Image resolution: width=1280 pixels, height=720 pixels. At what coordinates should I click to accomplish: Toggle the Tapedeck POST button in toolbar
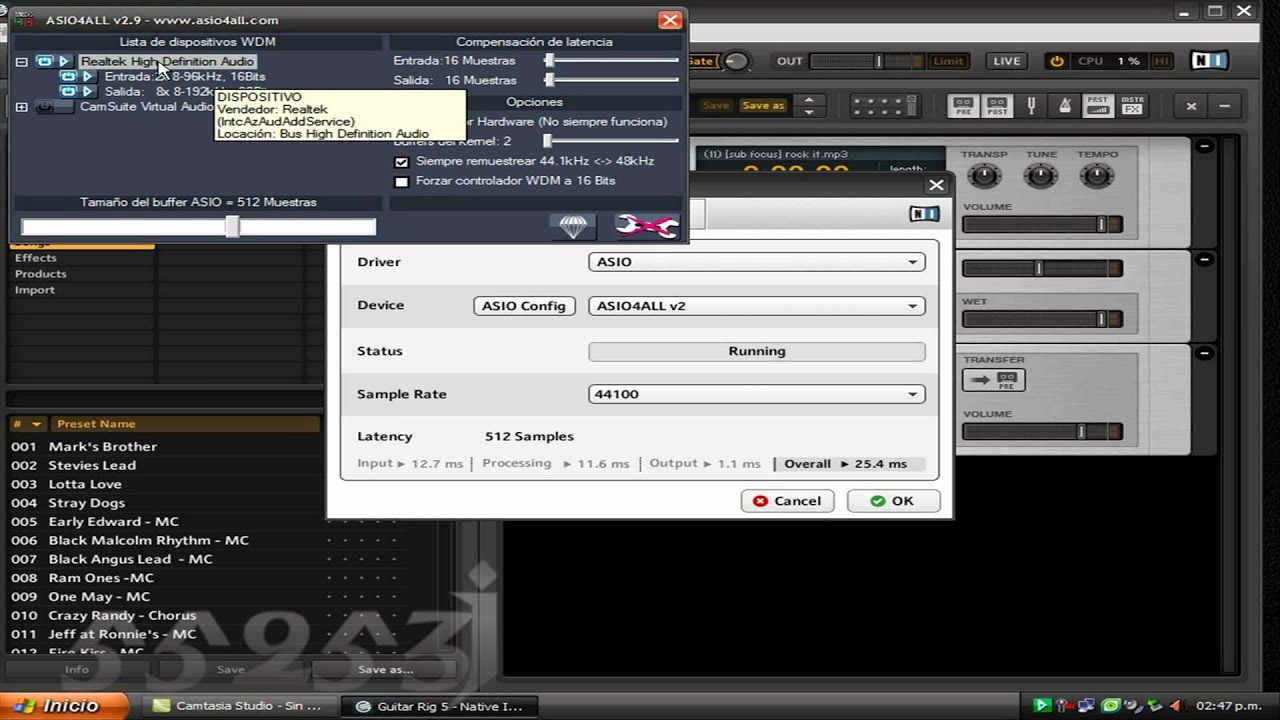coord(997,105)
